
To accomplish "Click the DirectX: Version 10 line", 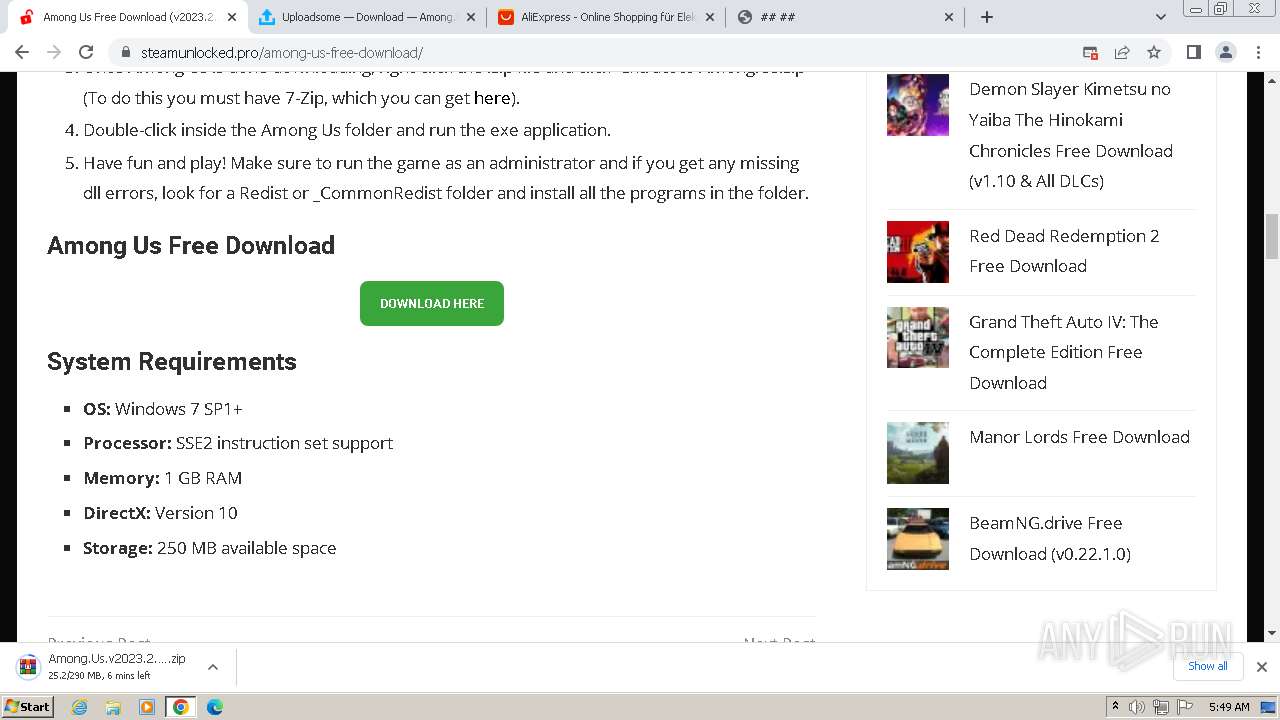I will point(160,513).
